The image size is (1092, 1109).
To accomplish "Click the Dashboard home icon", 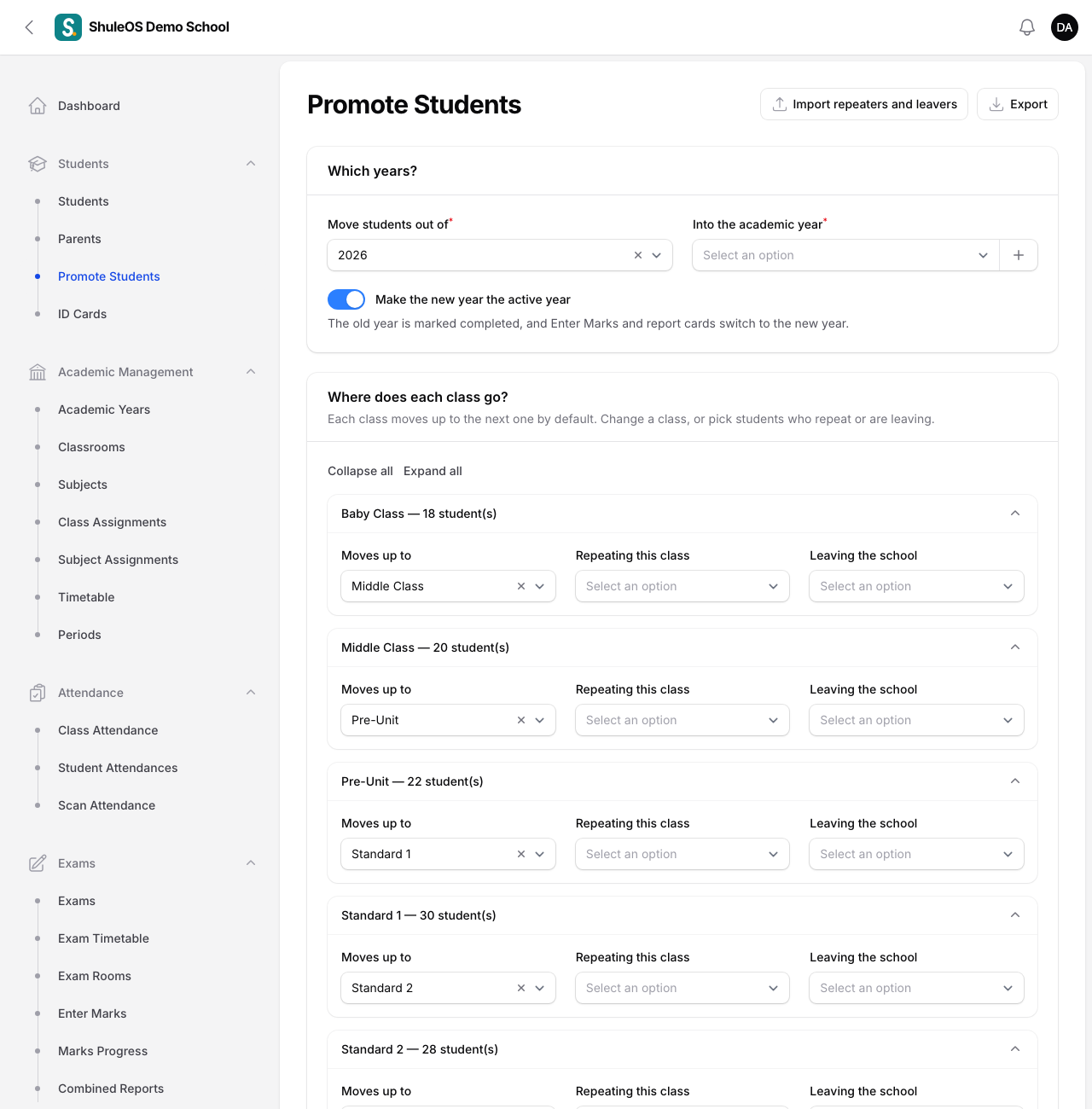I will pyautogui.click(x=38, y=106).
